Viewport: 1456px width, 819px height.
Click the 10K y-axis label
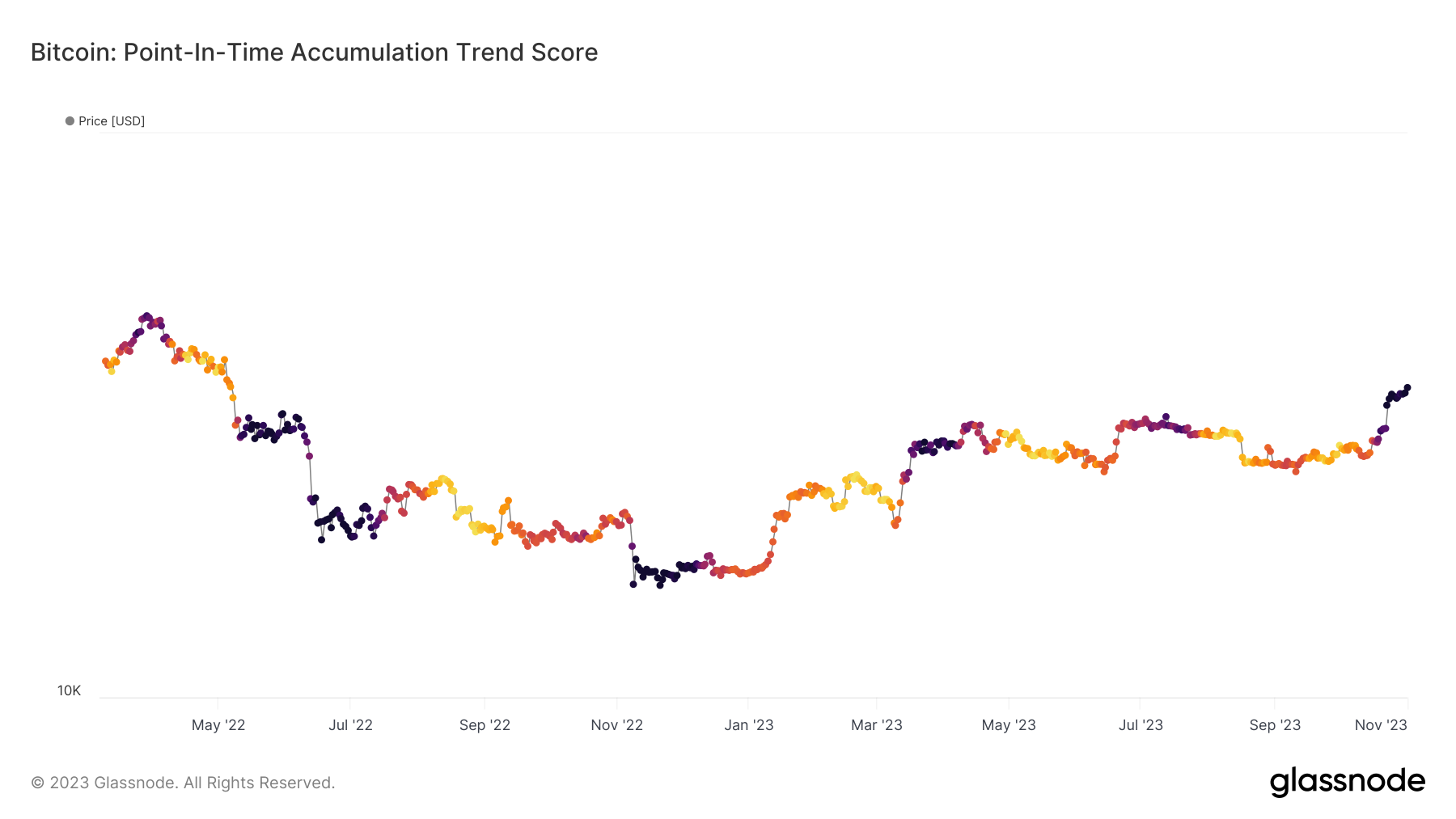pyautogui.click(x=69, y=690)
